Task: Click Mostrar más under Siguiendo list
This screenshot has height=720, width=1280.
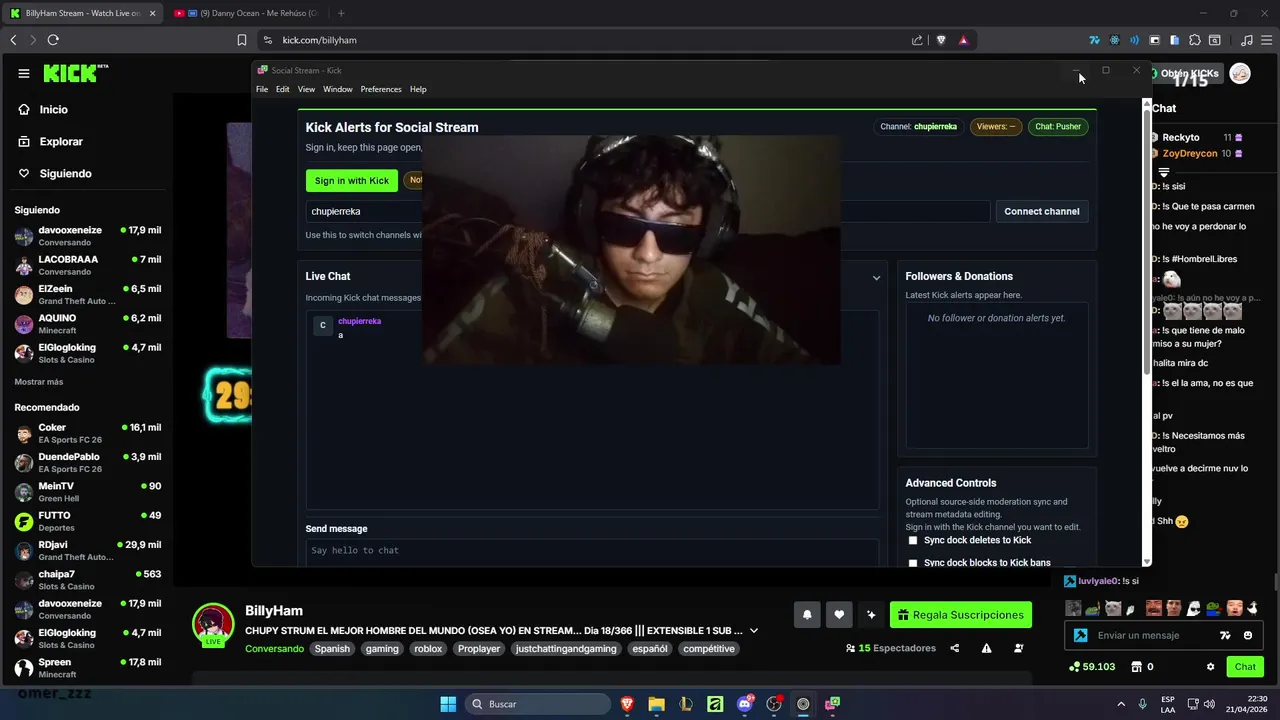Action: point(38,382)
